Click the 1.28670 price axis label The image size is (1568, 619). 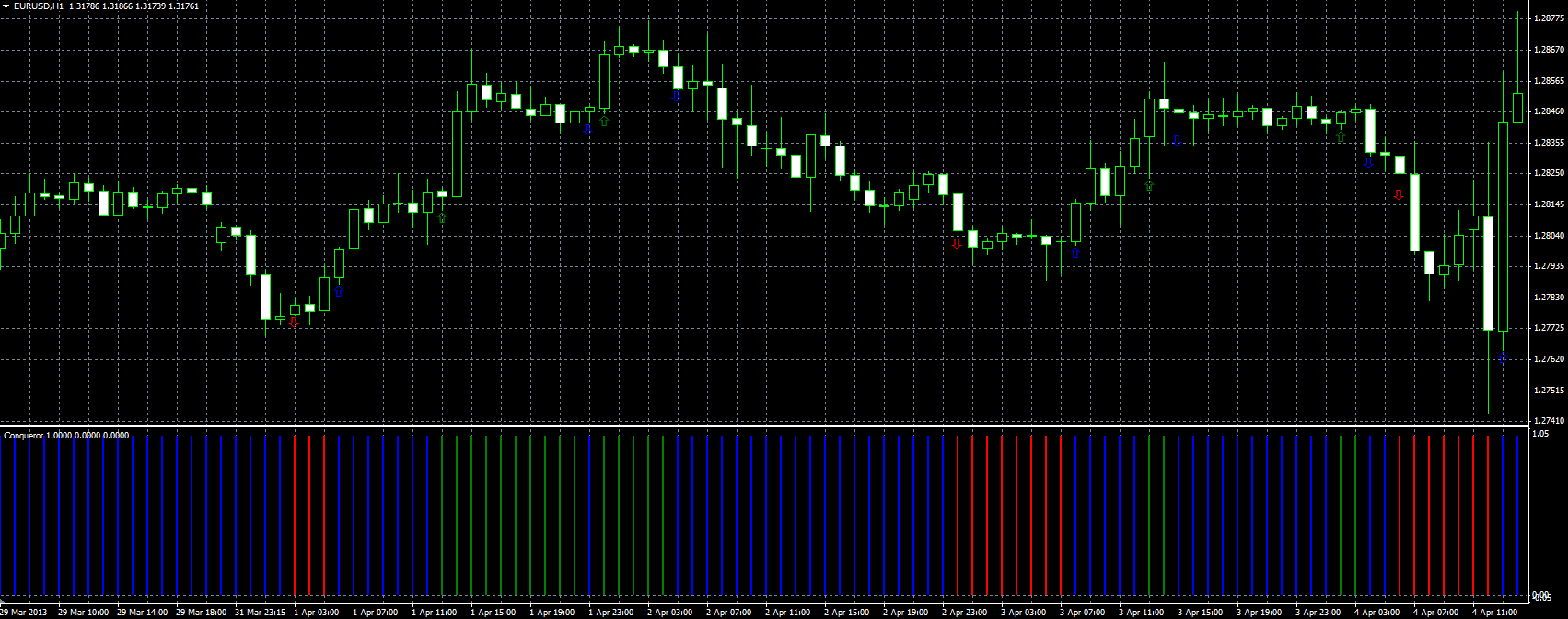(x=1551, y=50)
